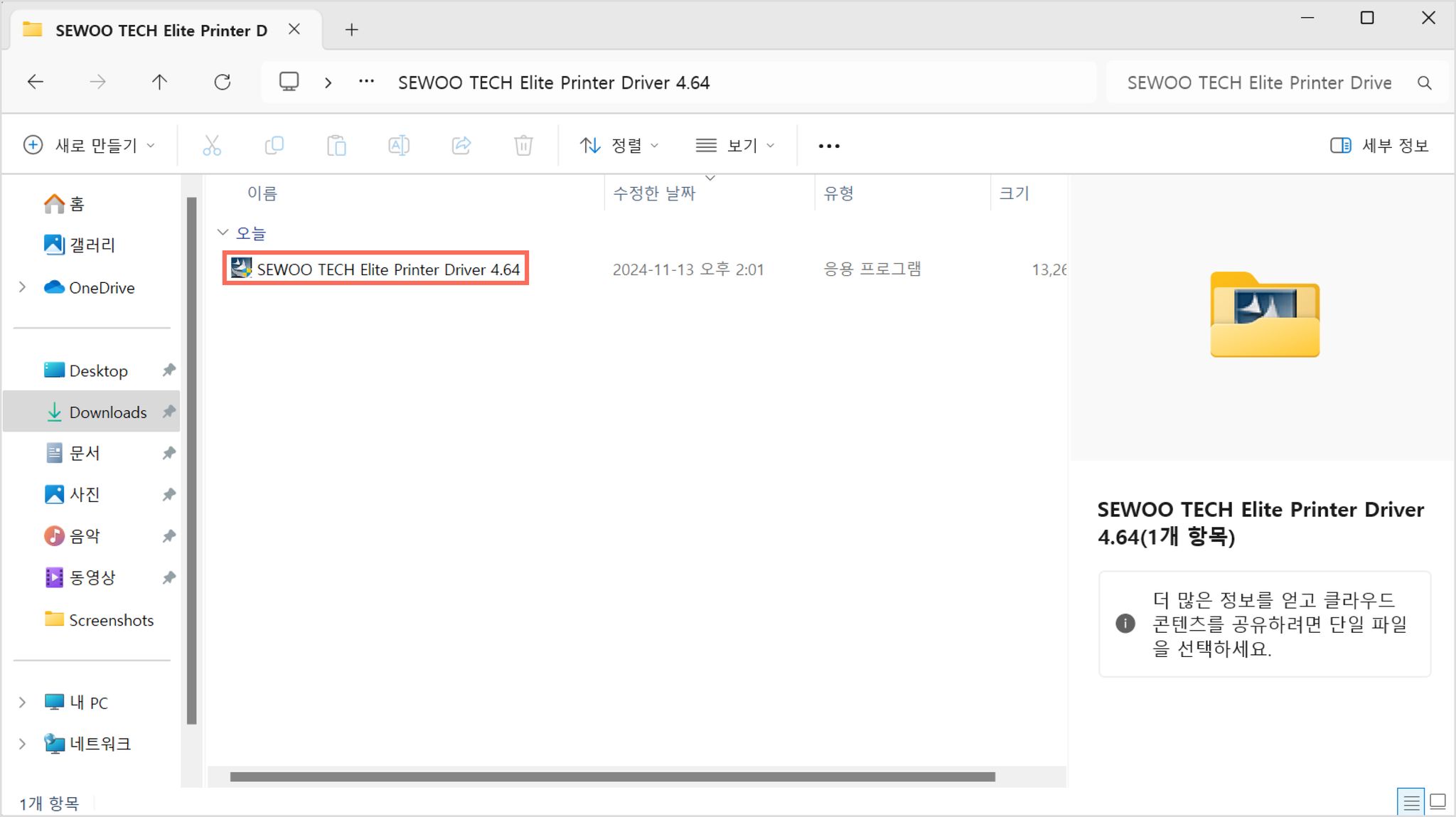The width and height of the screenshot is (1456, 817).
Task: Toggle the 세부 정보 details pane
Action: point(1379,146)
